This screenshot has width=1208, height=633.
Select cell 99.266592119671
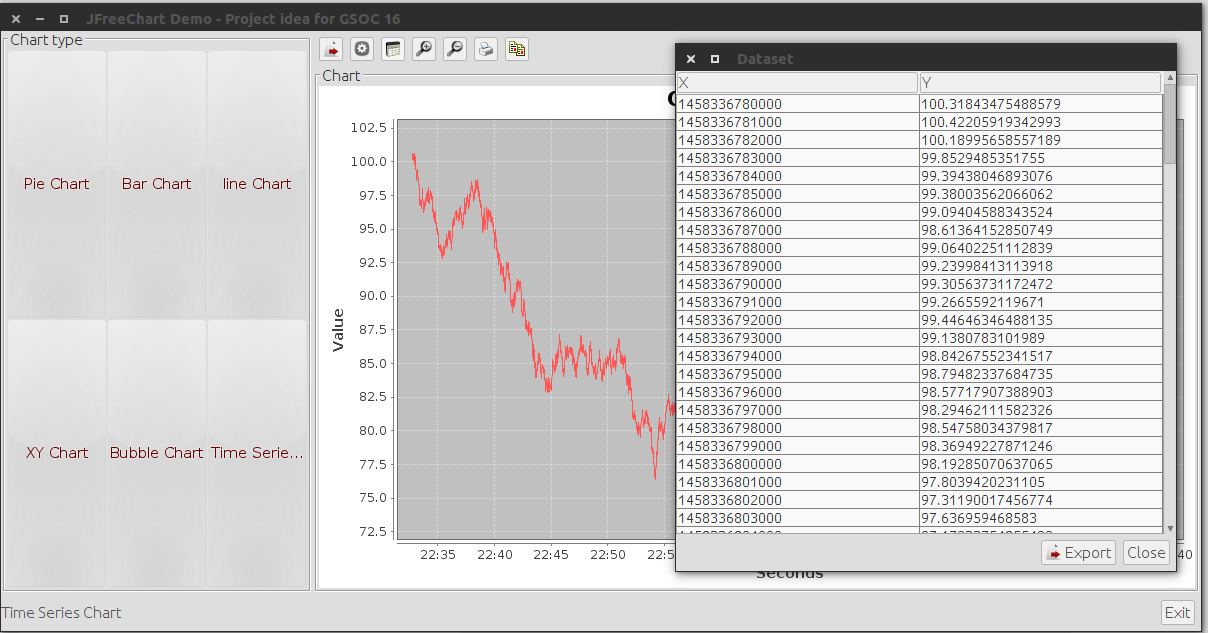click(1041, 302)
